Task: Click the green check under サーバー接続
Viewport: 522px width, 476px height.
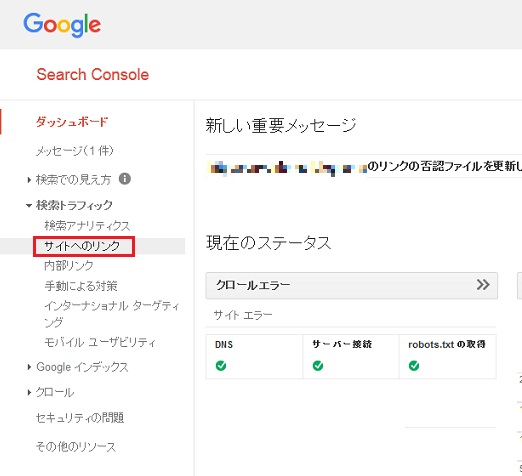Action: 318,366
